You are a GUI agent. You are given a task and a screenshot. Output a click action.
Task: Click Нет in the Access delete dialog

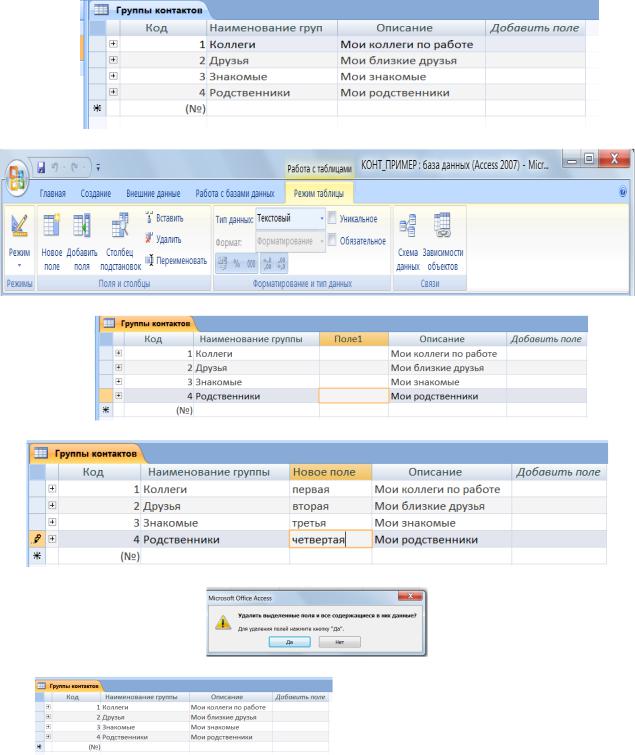[339, 642]
